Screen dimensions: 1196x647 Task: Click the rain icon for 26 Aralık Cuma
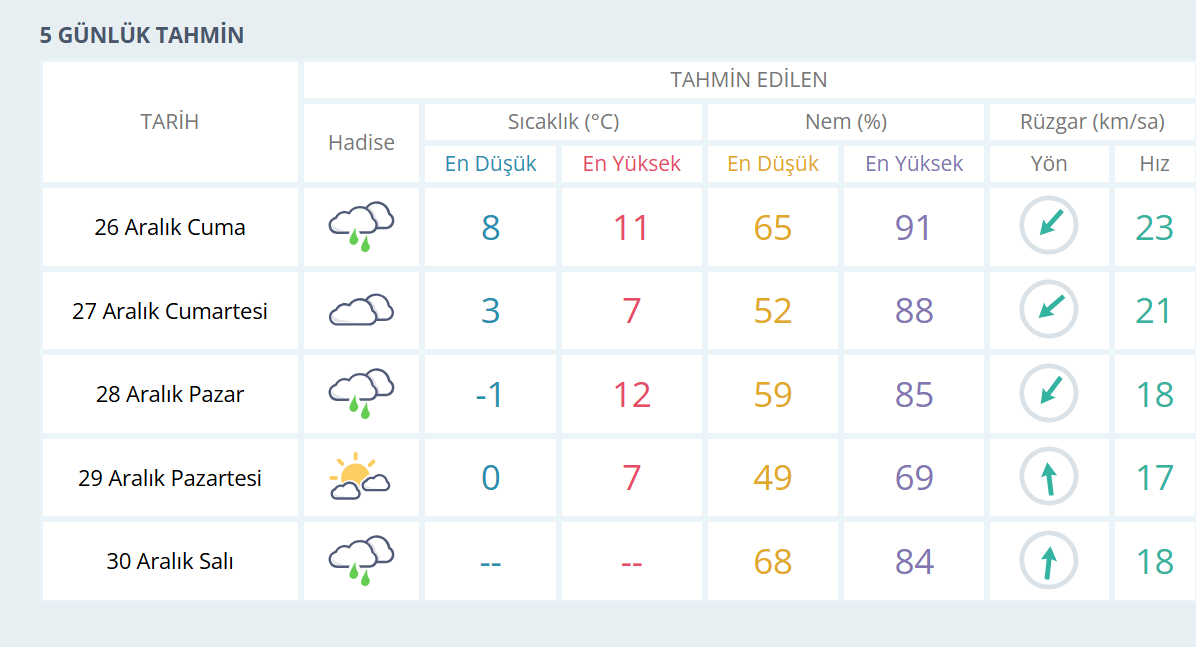[361, 227]
